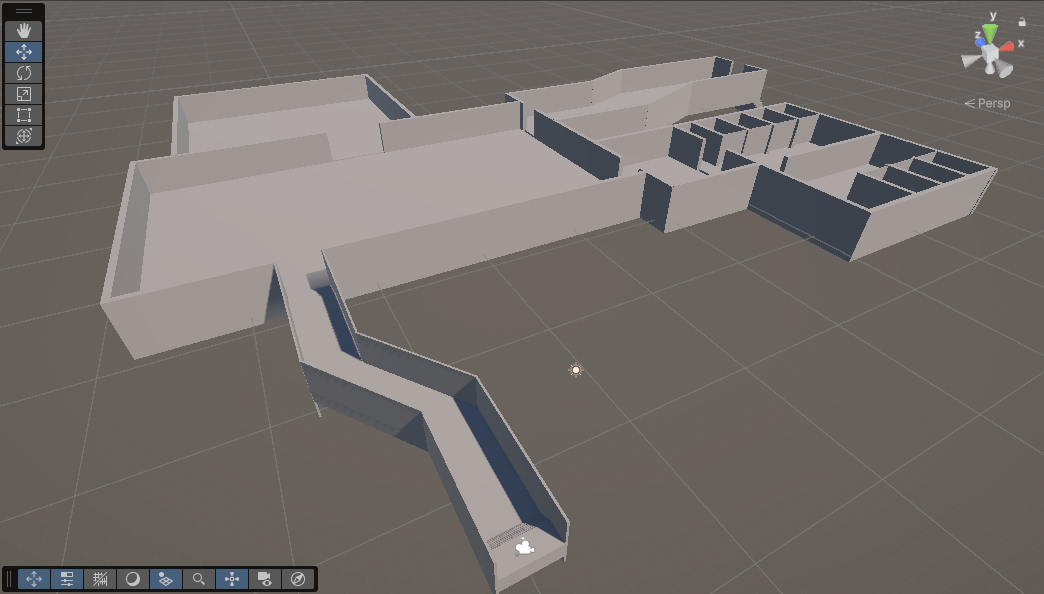The image size is (1044, 594).
Task: Toggle the Search magnifier overlay button
Action: pos(198,579)
